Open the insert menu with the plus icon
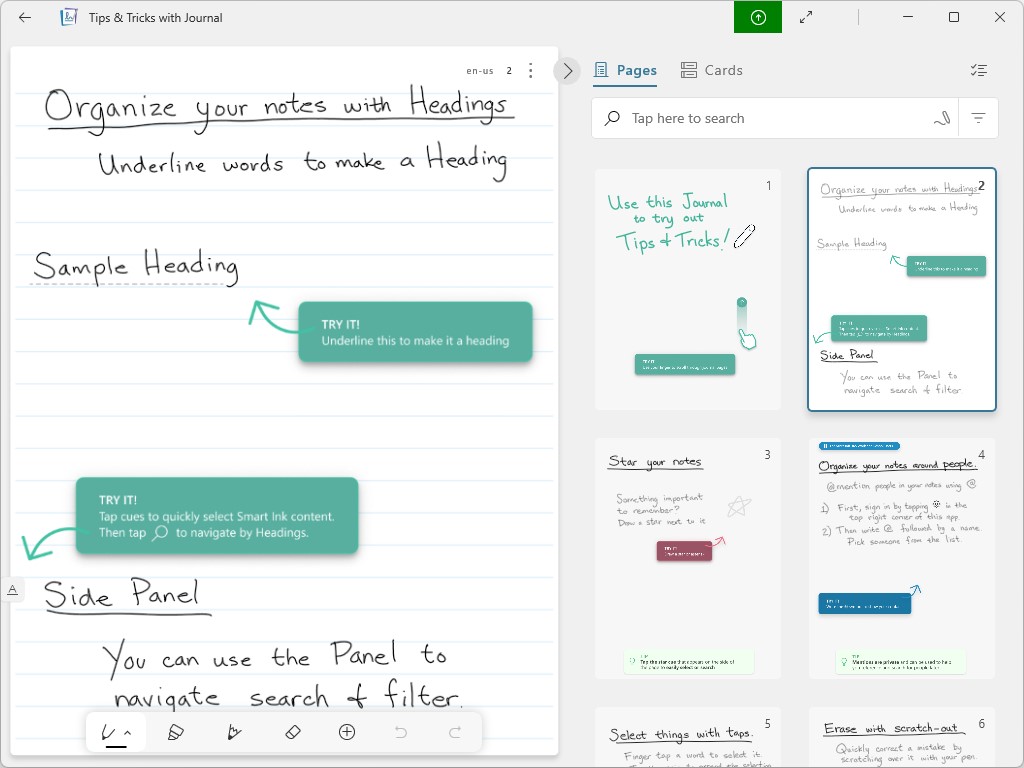This screenshot has width=1024, height=768. click(346, 732)
